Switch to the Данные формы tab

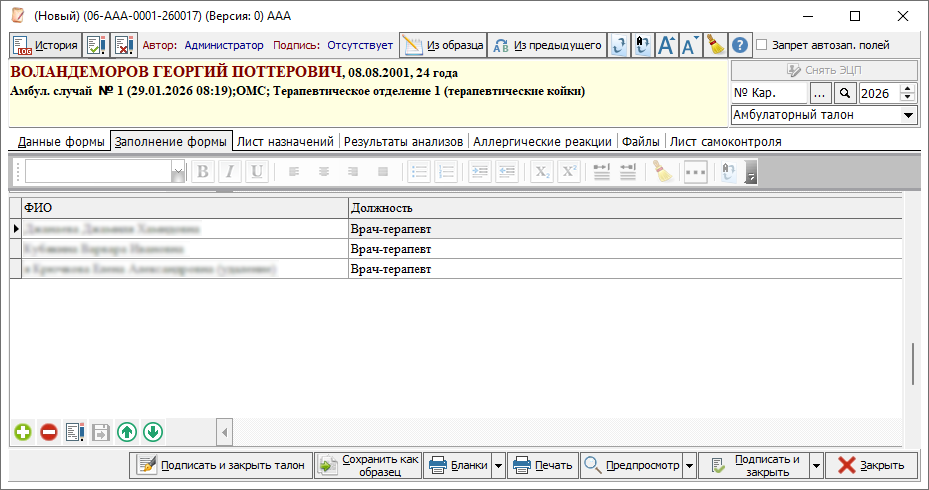(x=61, y=142)
